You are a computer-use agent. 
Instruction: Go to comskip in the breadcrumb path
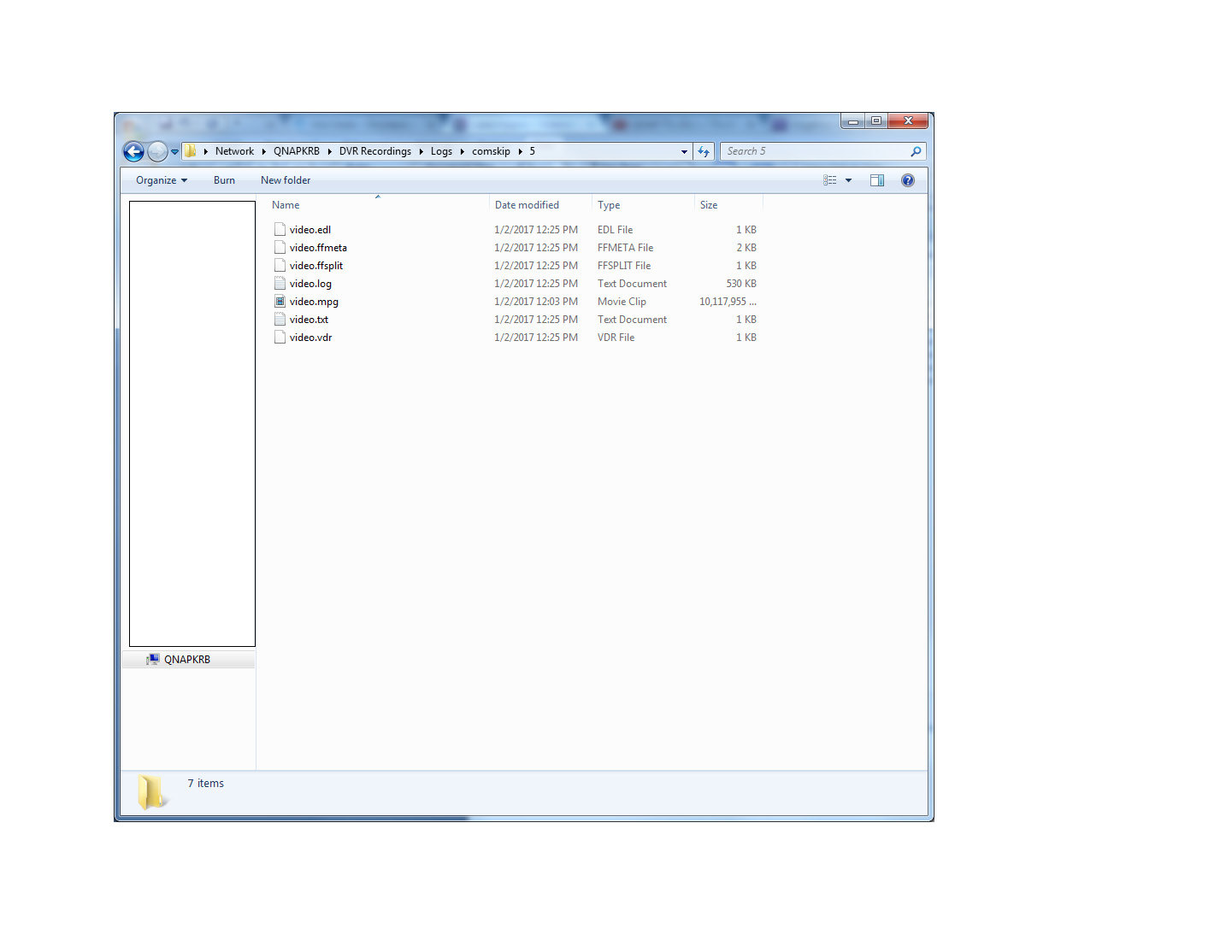[491, 151]
